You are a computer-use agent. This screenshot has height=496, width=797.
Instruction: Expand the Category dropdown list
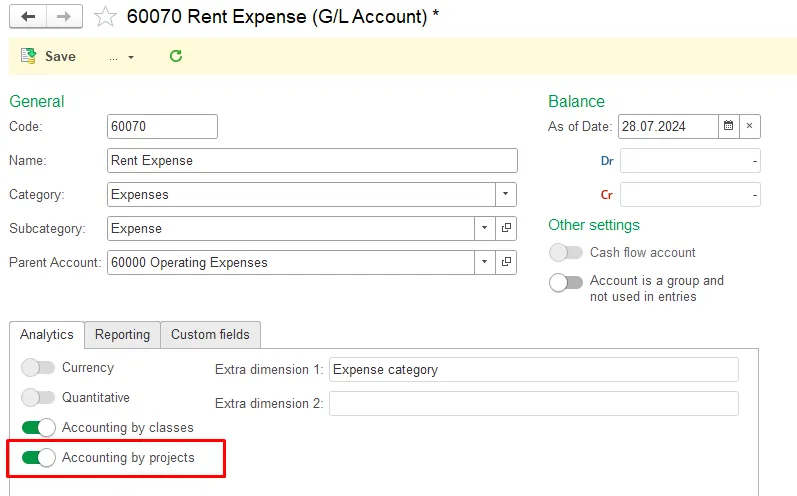pos(506,195)
